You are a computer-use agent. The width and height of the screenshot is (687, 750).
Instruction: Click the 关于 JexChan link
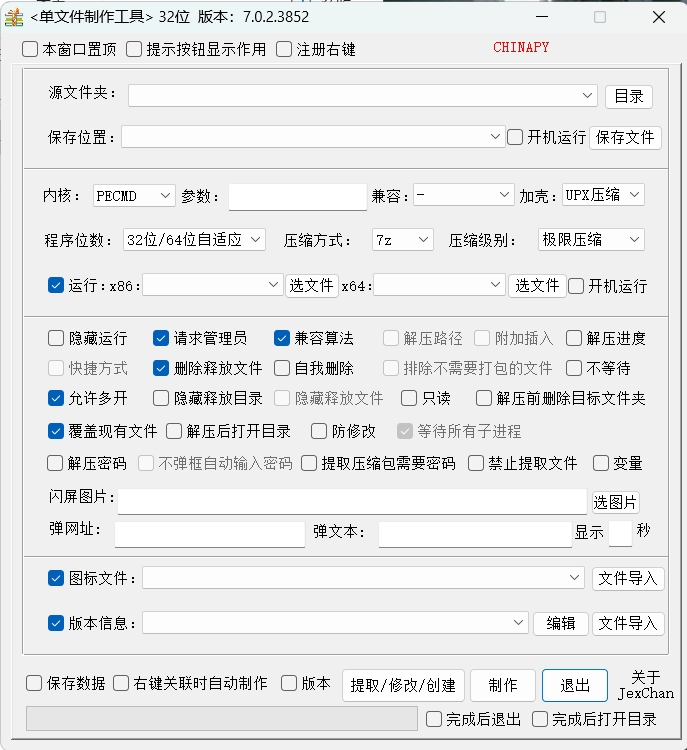(x=645, y=685)
